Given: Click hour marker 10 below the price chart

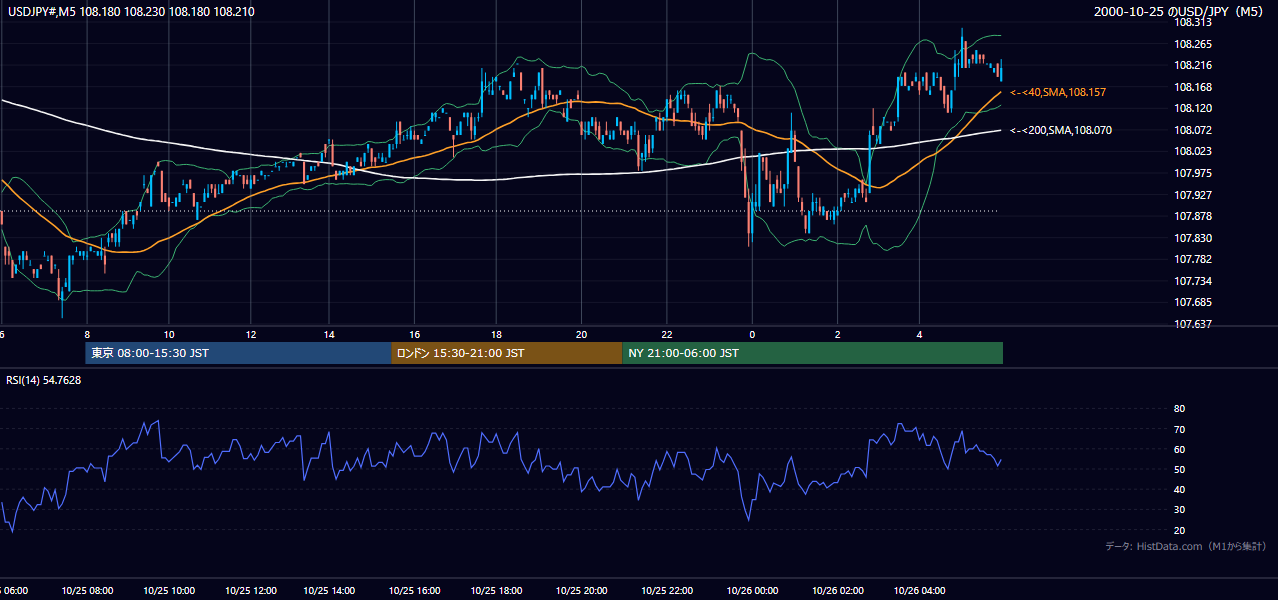Looking at the screenshot, I should tap(169, 335).
